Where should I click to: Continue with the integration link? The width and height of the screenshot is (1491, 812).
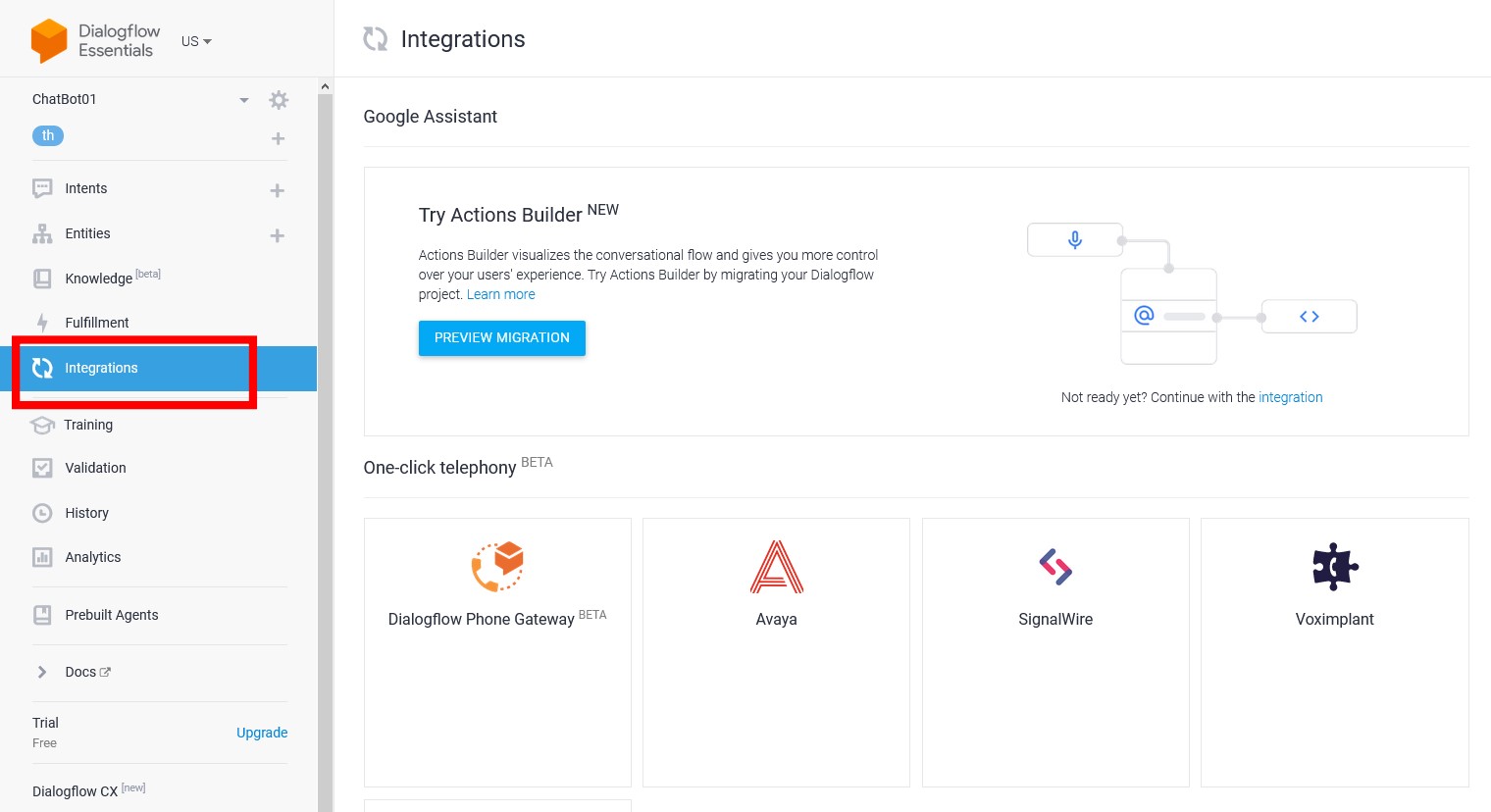coord(1291,397)
